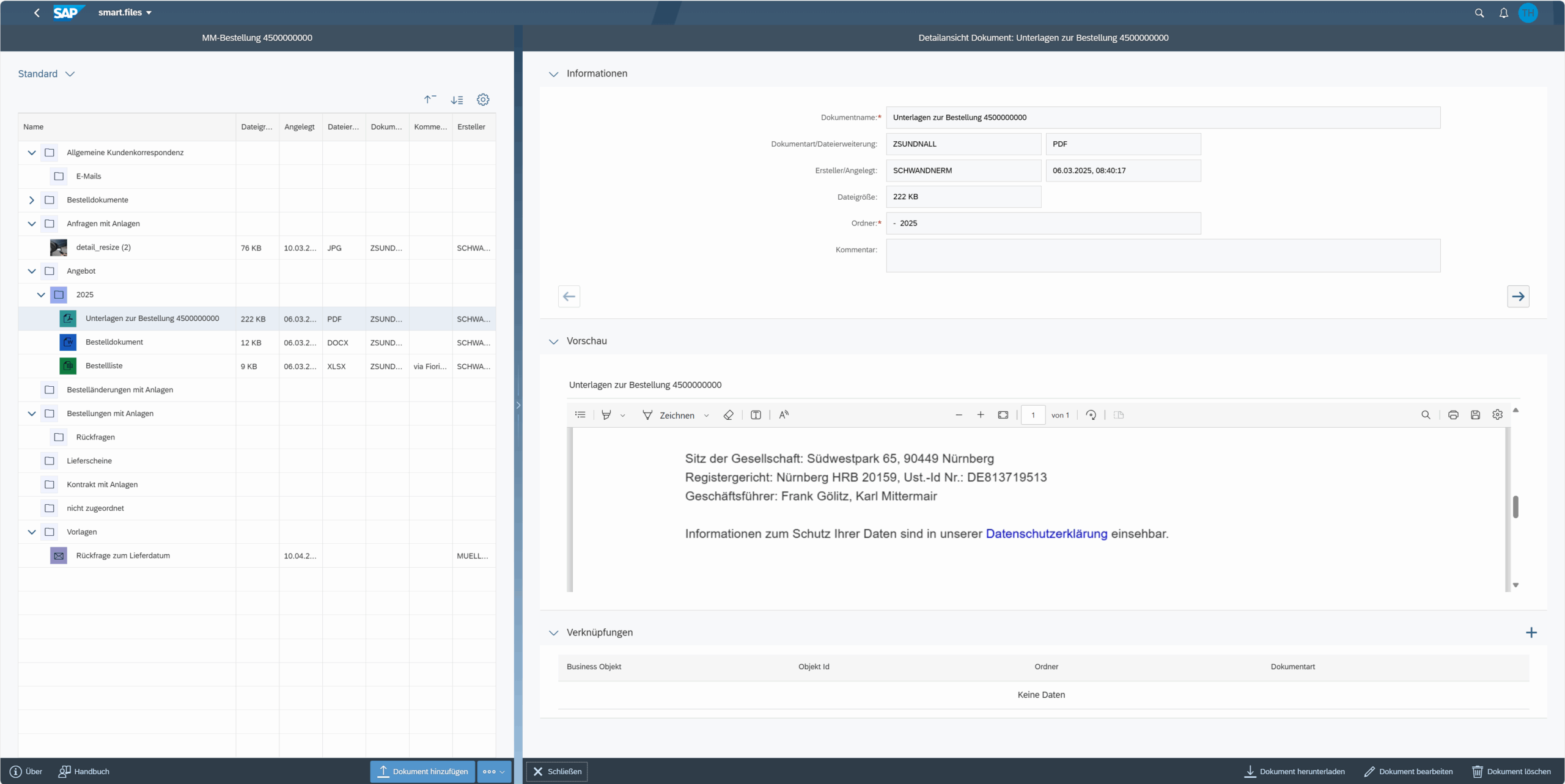Image resolution: width=1565 pixels, height=784 pixels.
Task: Open PDF viewer settings gear
Action: tap(1497, 415)
